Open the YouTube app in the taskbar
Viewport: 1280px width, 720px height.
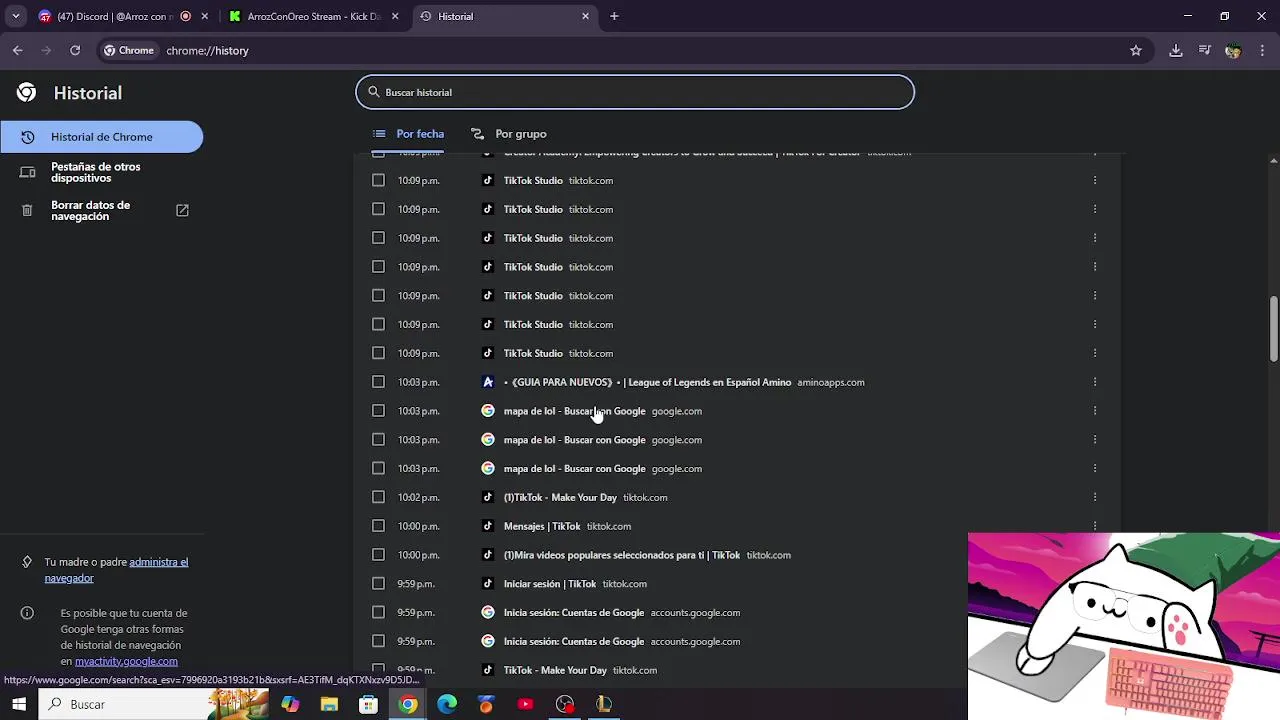(x=525, y=704)
